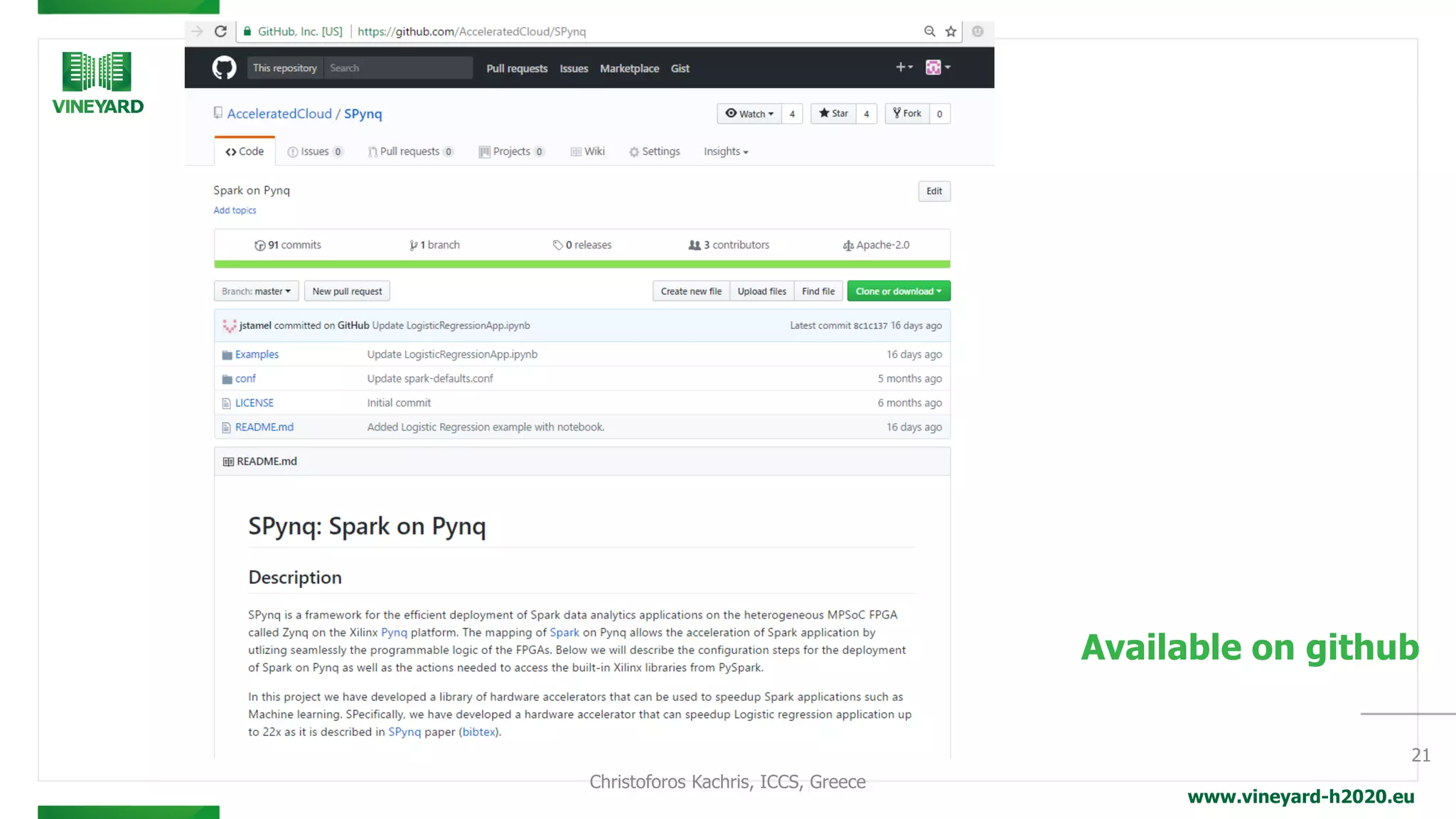Viewport: 1456px width, 819px height.
Task: Follow the Pynq link in description
Action: [394, 633]
